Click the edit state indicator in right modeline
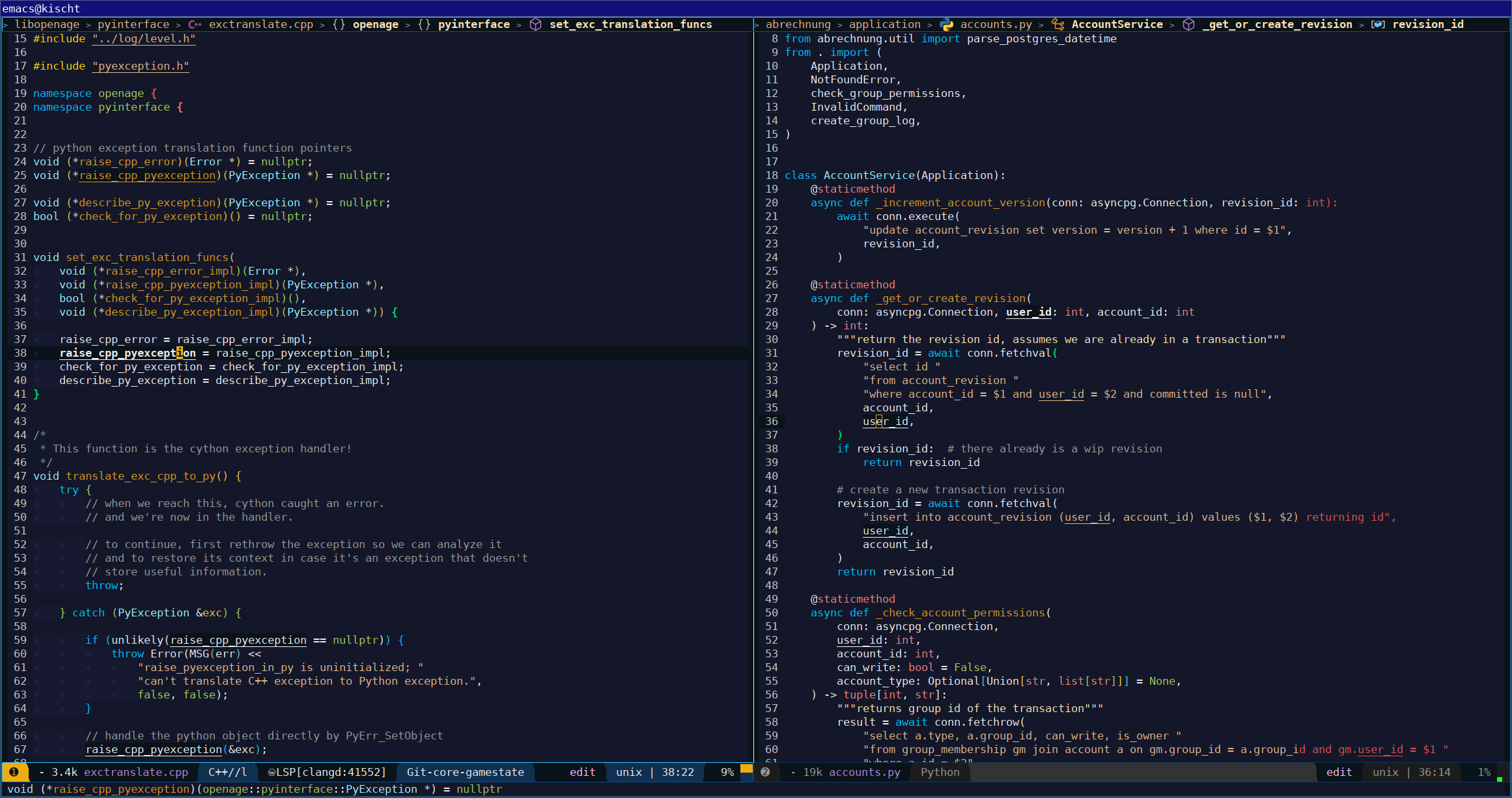The width and height of the screenshot is (1512, 798). coord(1339,772)
